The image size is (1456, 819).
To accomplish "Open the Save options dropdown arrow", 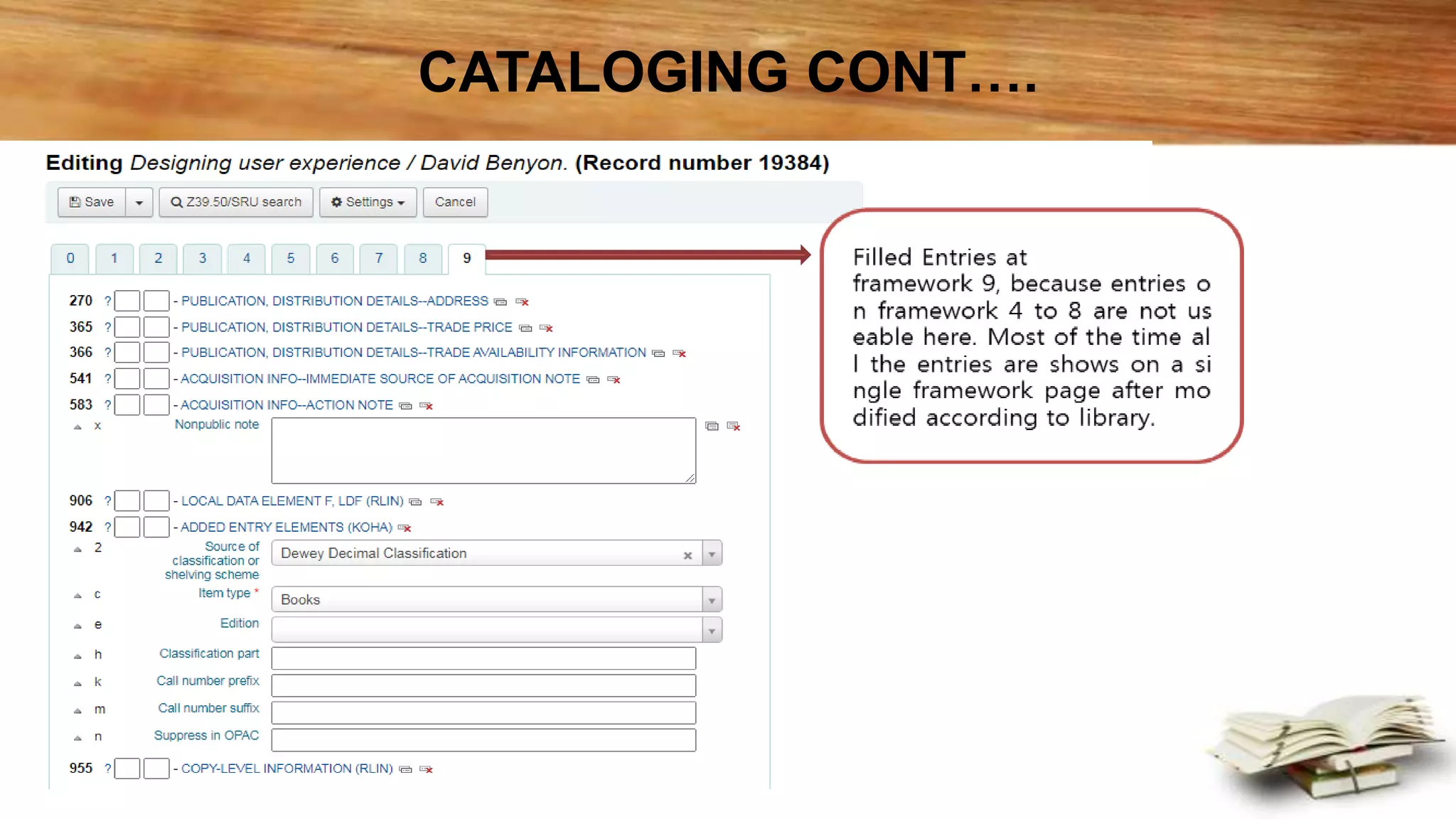I will tap(139, 203).
